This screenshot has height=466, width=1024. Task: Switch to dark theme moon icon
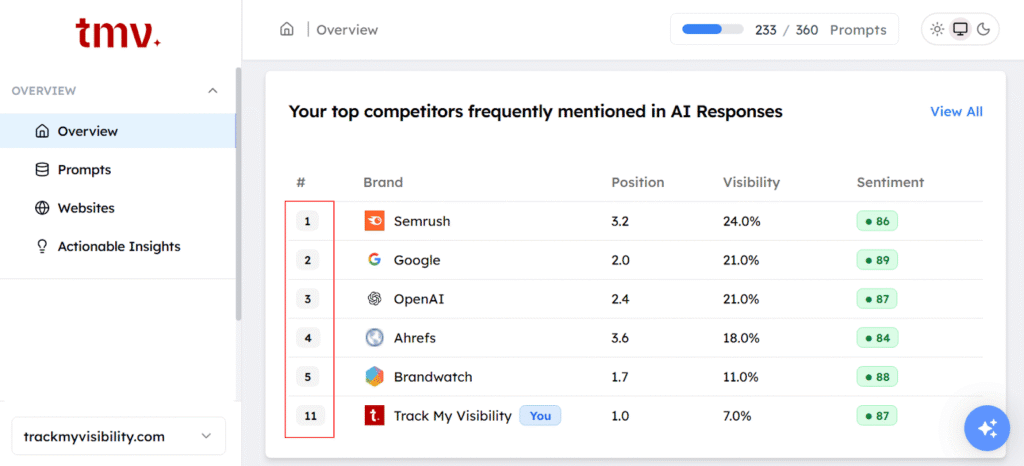(983, 29)
